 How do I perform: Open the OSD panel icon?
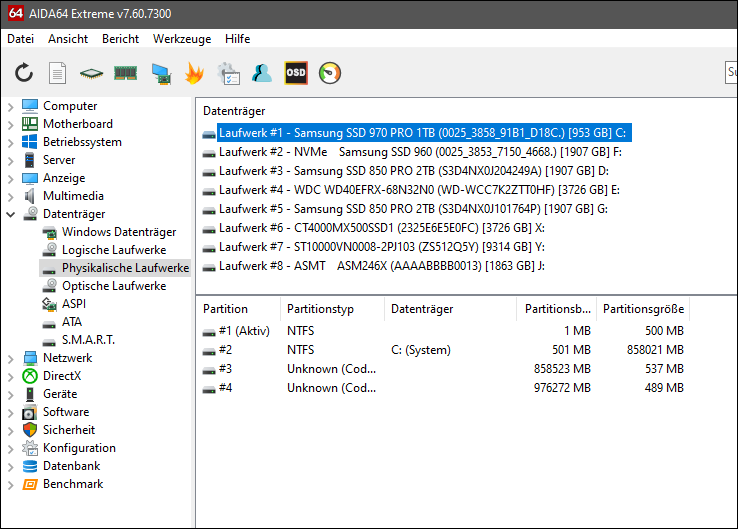[x=296, y=73]
